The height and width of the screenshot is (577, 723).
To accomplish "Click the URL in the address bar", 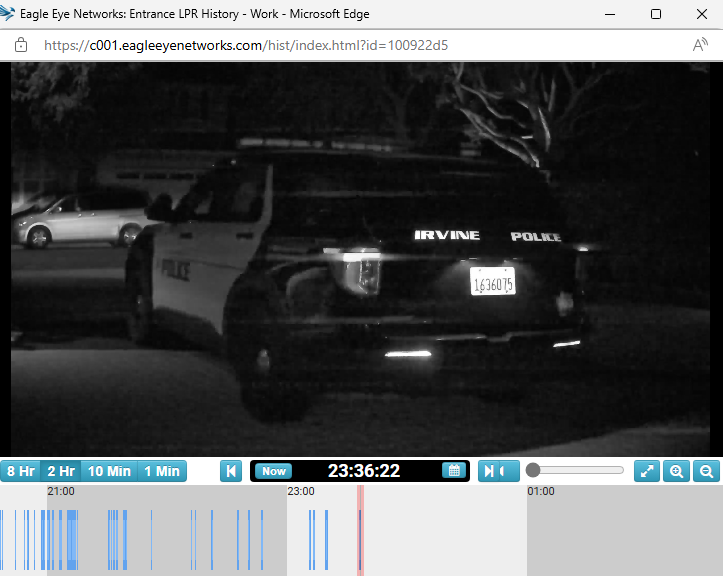I will coord(246,45).
